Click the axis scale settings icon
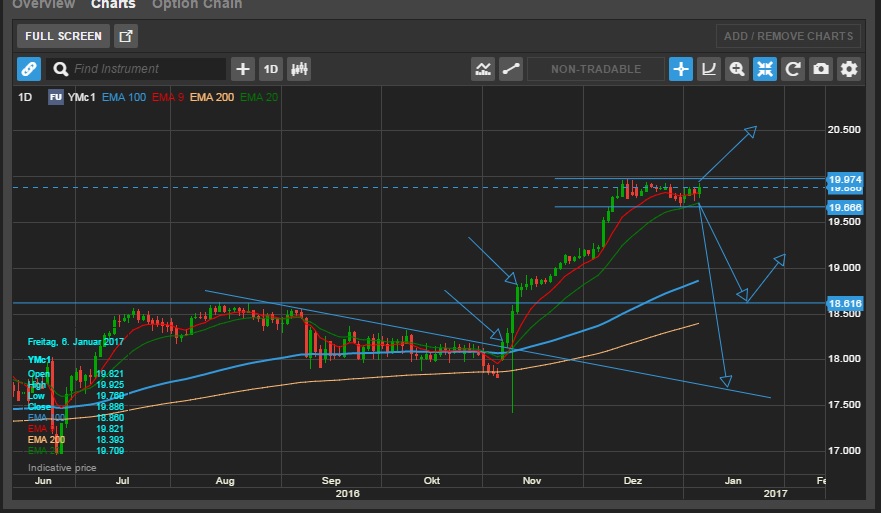Image resolution: width=881 pixels, height=513 pixels. (x=709, y=69)
